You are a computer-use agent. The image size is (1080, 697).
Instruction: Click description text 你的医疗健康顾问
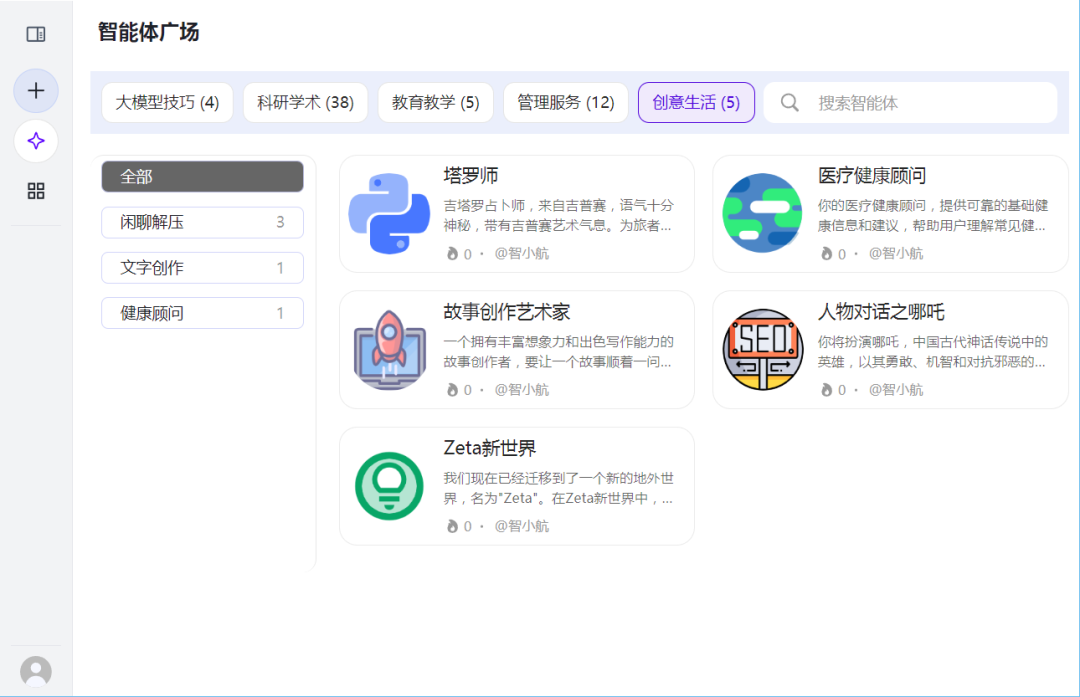[933, 215]
